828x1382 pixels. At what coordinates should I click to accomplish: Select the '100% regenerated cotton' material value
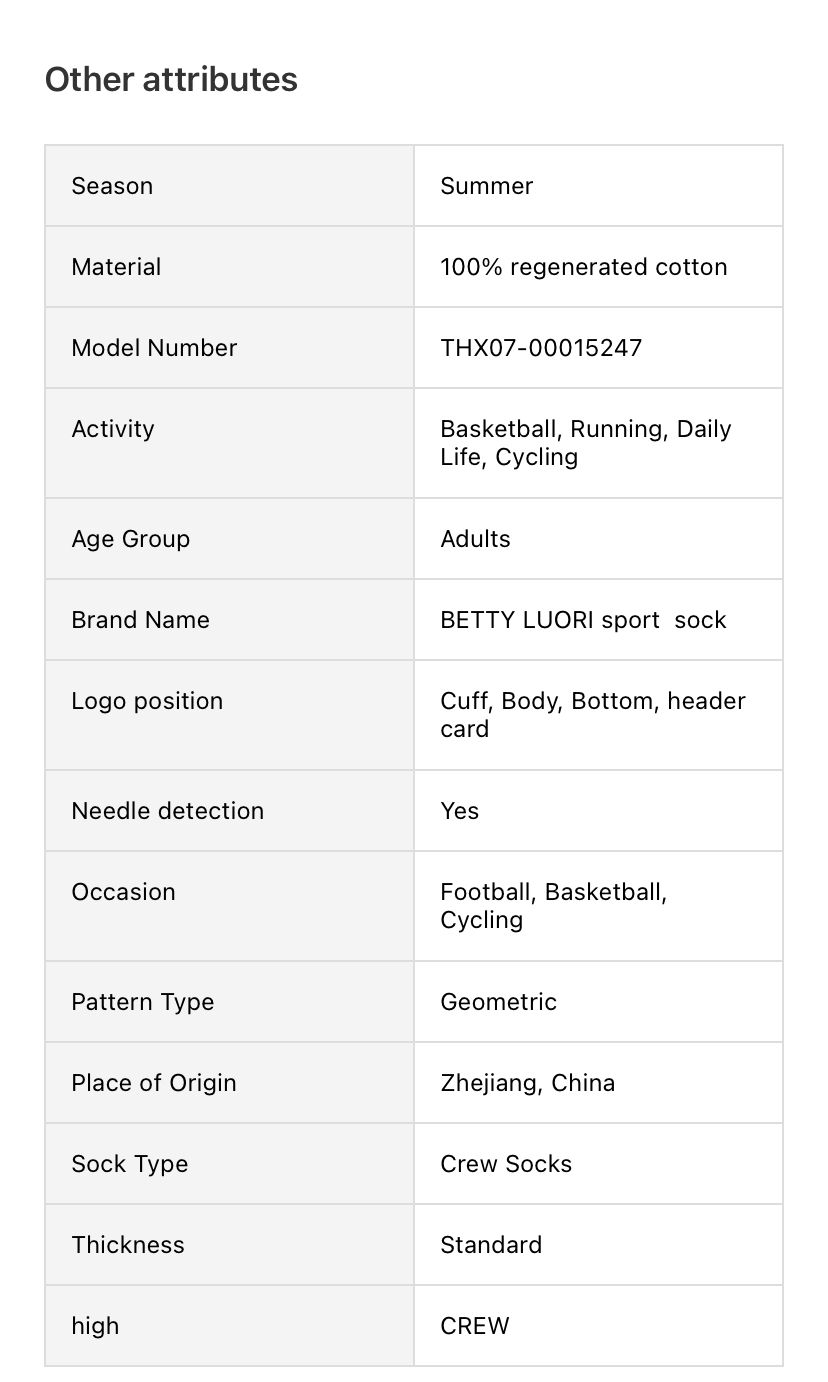pyautogui.click(x=584, y=267)
